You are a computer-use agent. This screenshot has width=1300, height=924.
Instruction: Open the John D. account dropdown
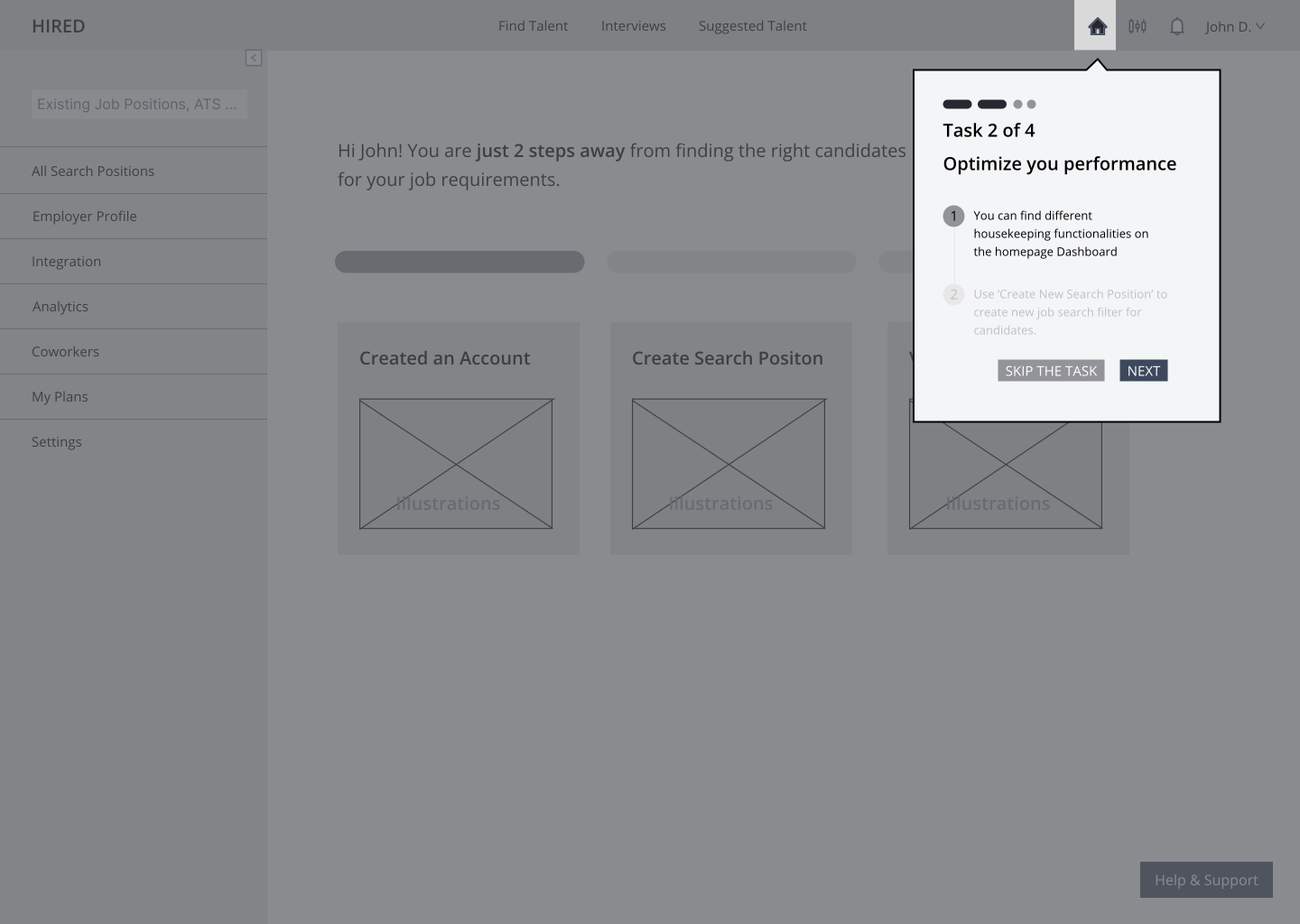pos(1234,26)
